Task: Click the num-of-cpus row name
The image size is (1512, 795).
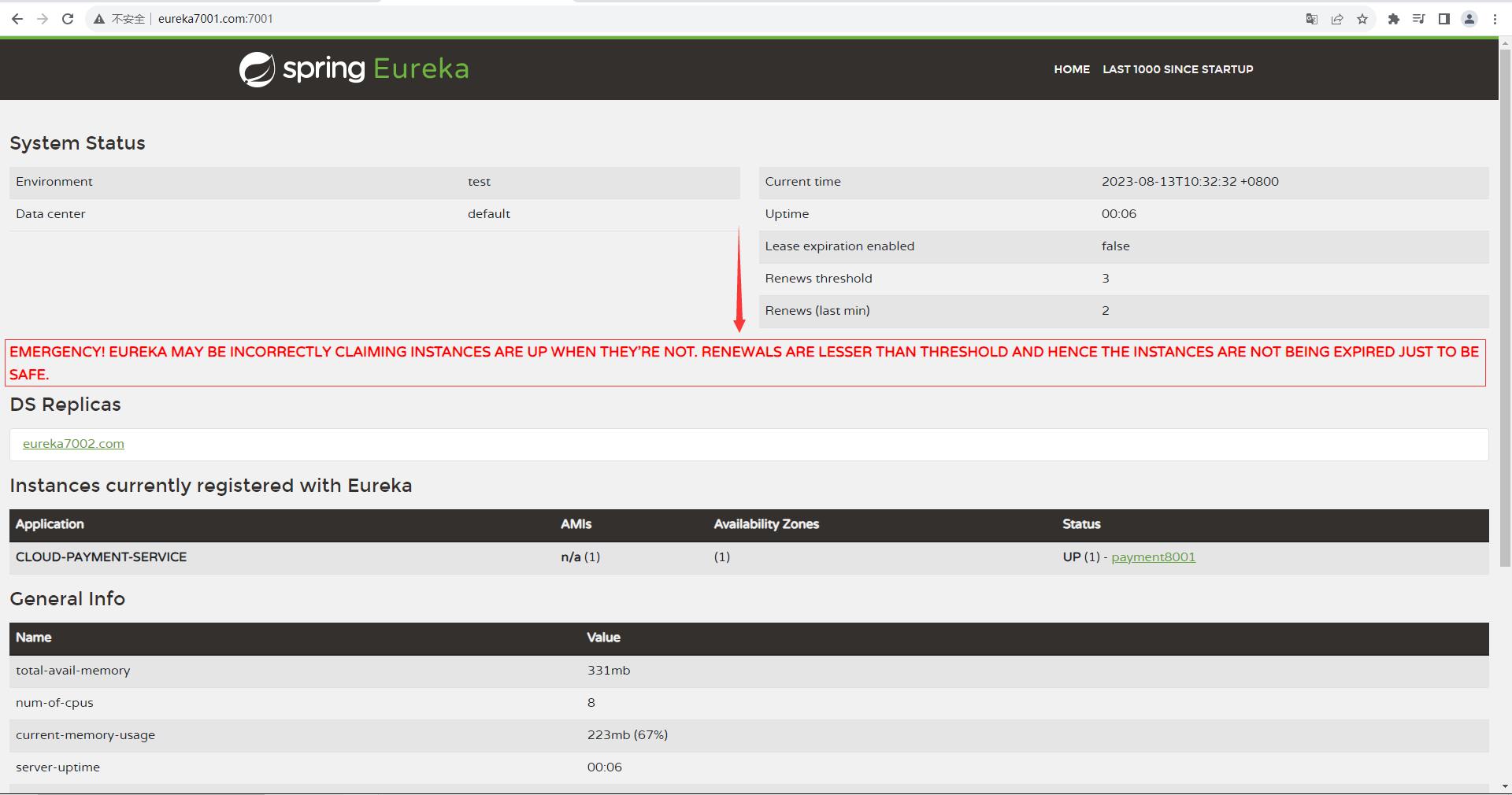Action: click(x=54, y=703)
